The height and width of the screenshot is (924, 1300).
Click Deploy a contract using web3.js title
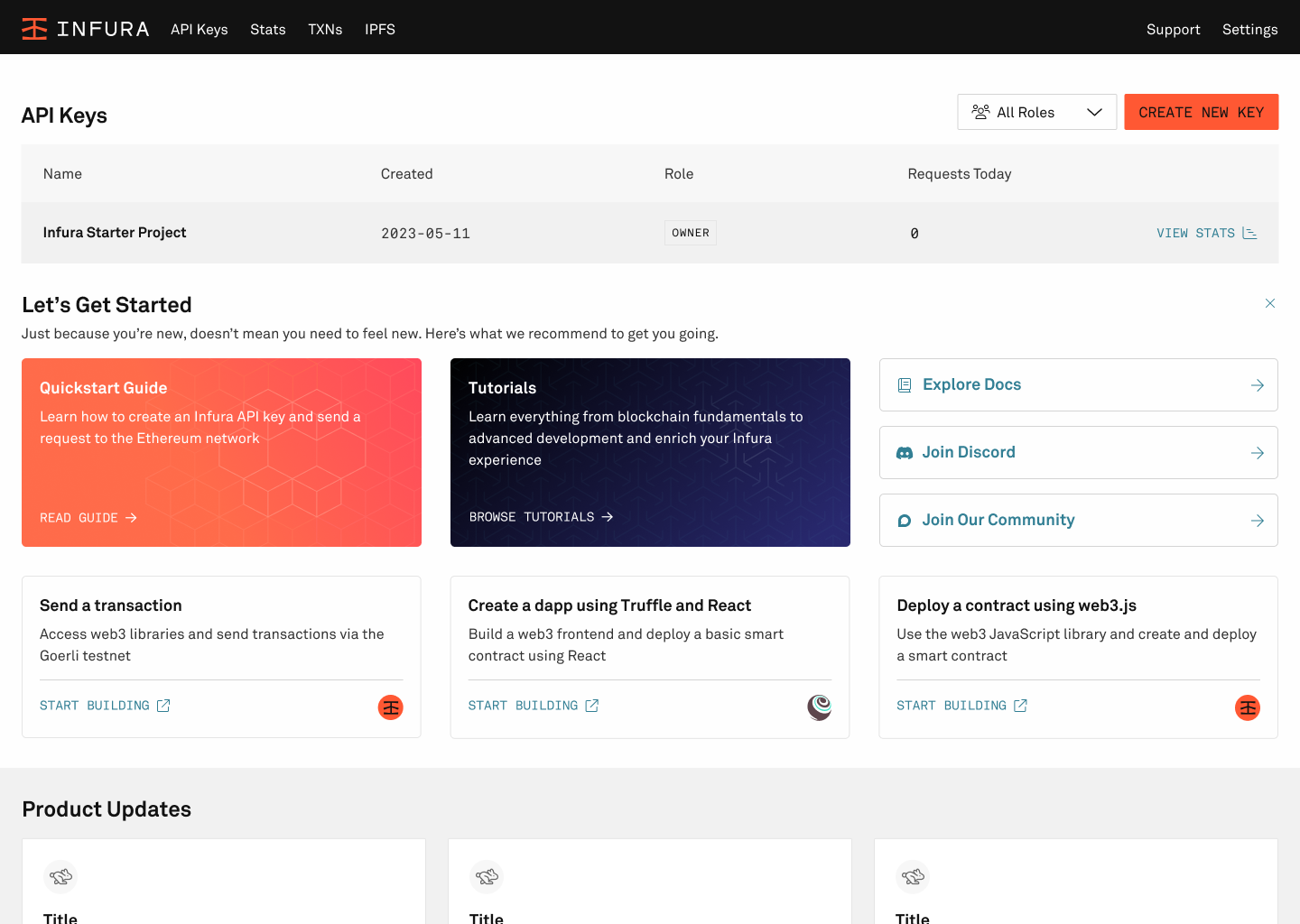pyautogui.click(x=1017, y=605)
